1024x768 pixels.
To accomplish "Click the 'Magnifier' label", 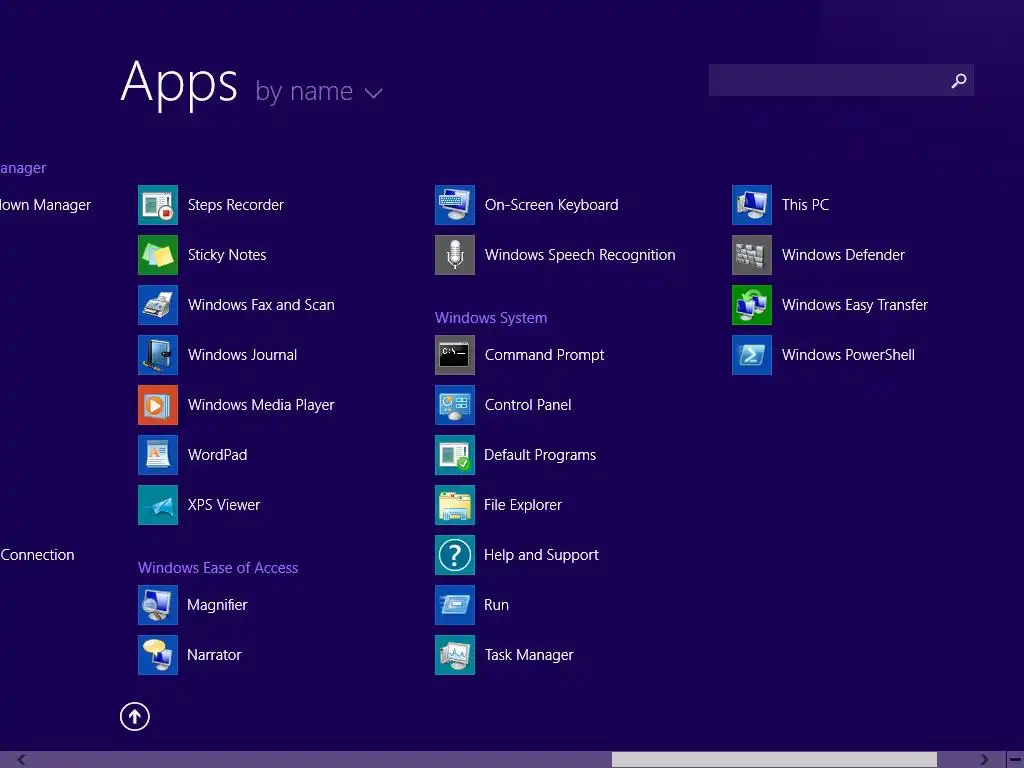I will [x=217, y=605].
